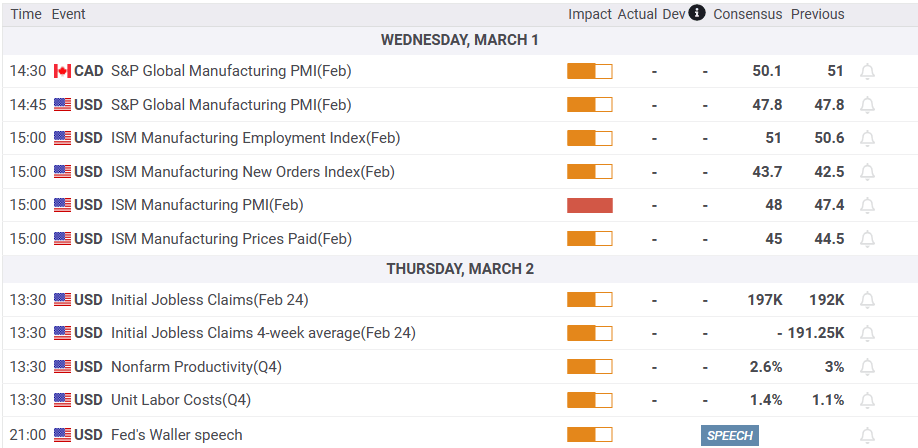Screen dimensions: 918x448
Task: Set alert bell for ISM Manufacturing Employment Index
Action: point(867,138)
